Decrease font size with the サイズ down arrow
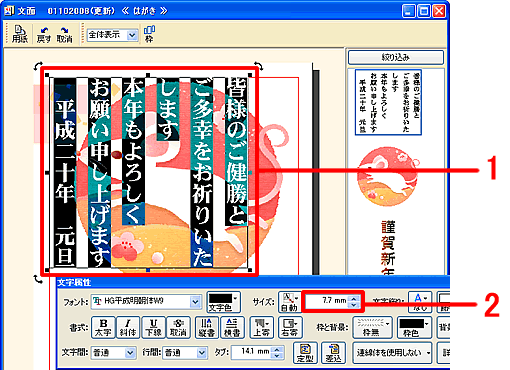The height and width of the screenshot is (370, 510). [354, 304]
